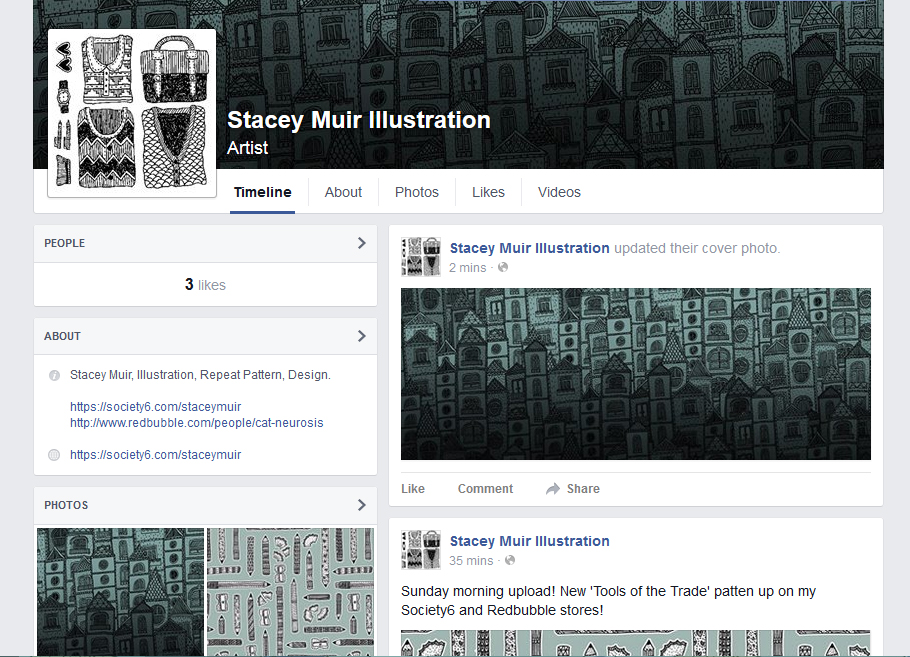910x657 pixels.
Task: Click public globe icon beside 35 mins
Action: click(x=510, y=560)
